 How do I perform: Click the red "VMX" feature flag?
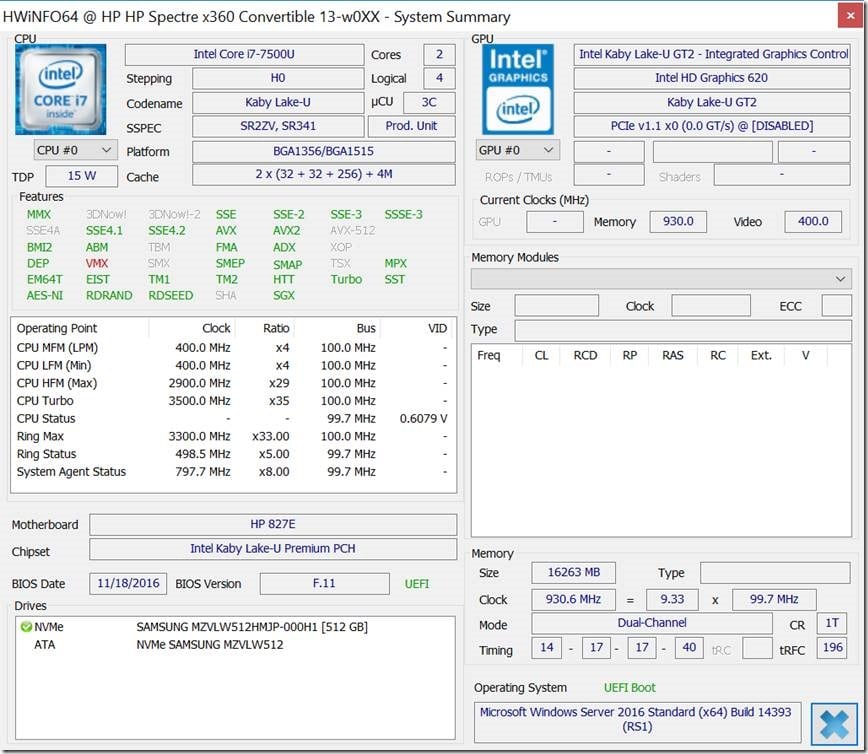click(x=97, y=264)
